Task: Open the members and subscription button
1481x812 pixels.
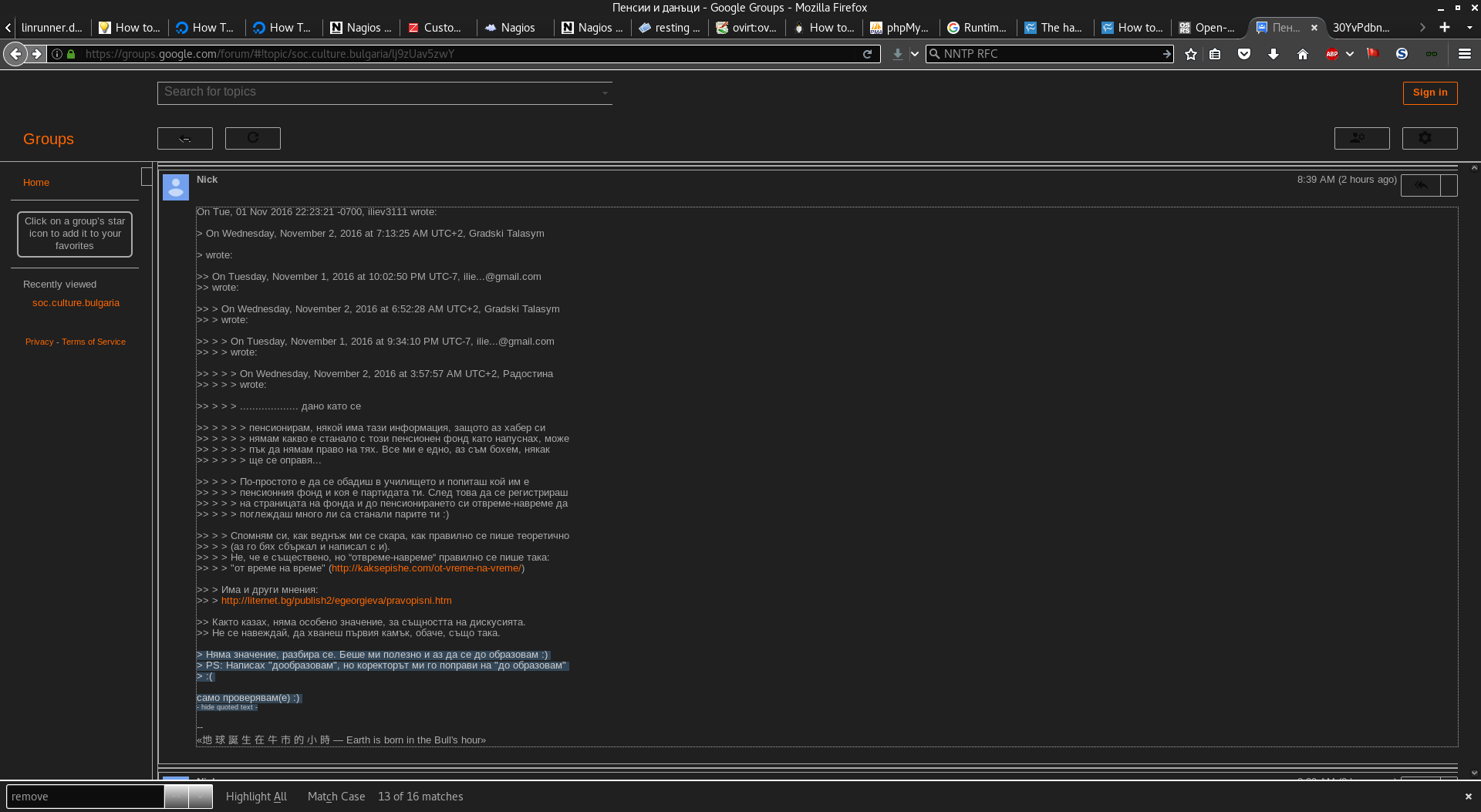Action: [1361, 138]
